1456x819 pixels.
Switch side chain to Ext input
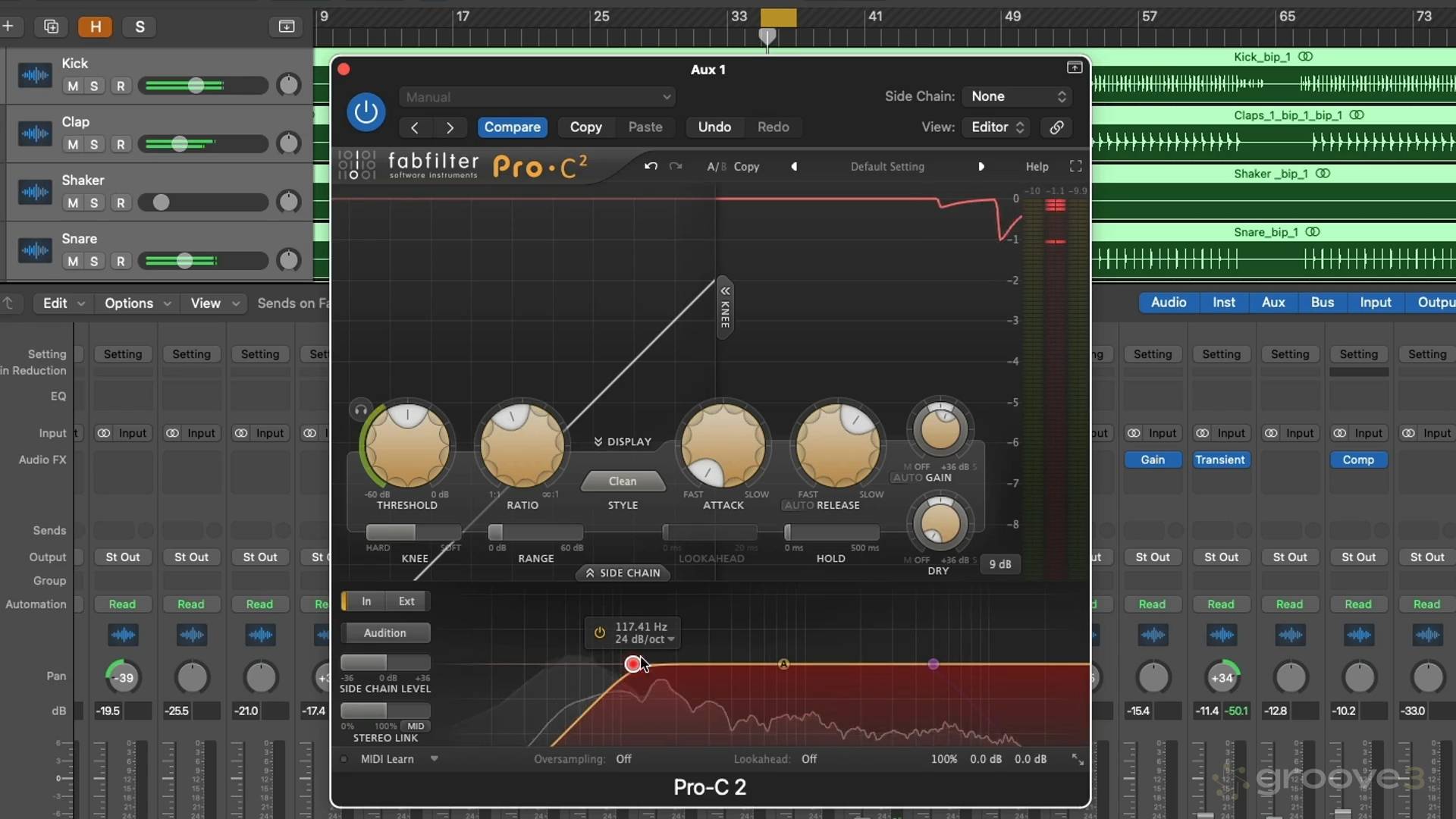(x=406, y=601)
